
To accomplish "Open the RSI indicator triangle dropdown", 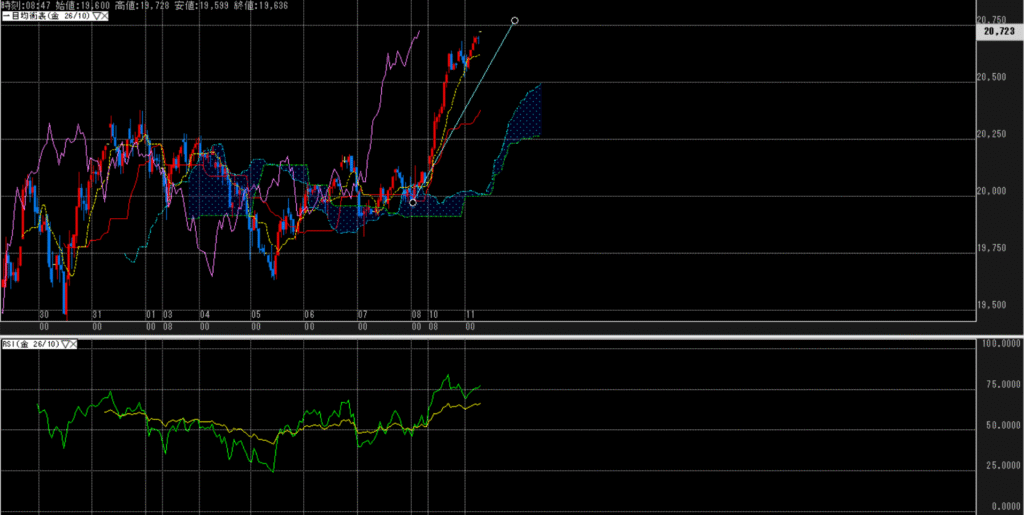I will pos(66,344).
